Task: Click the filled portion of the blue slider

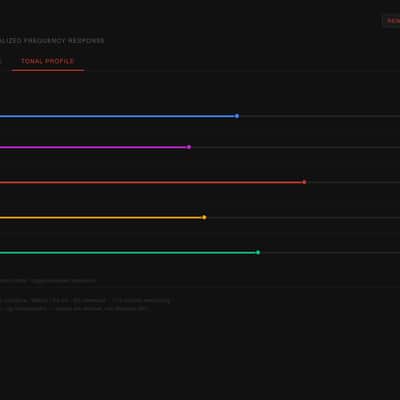Action: pyautogui.click(x=117, y=116)
